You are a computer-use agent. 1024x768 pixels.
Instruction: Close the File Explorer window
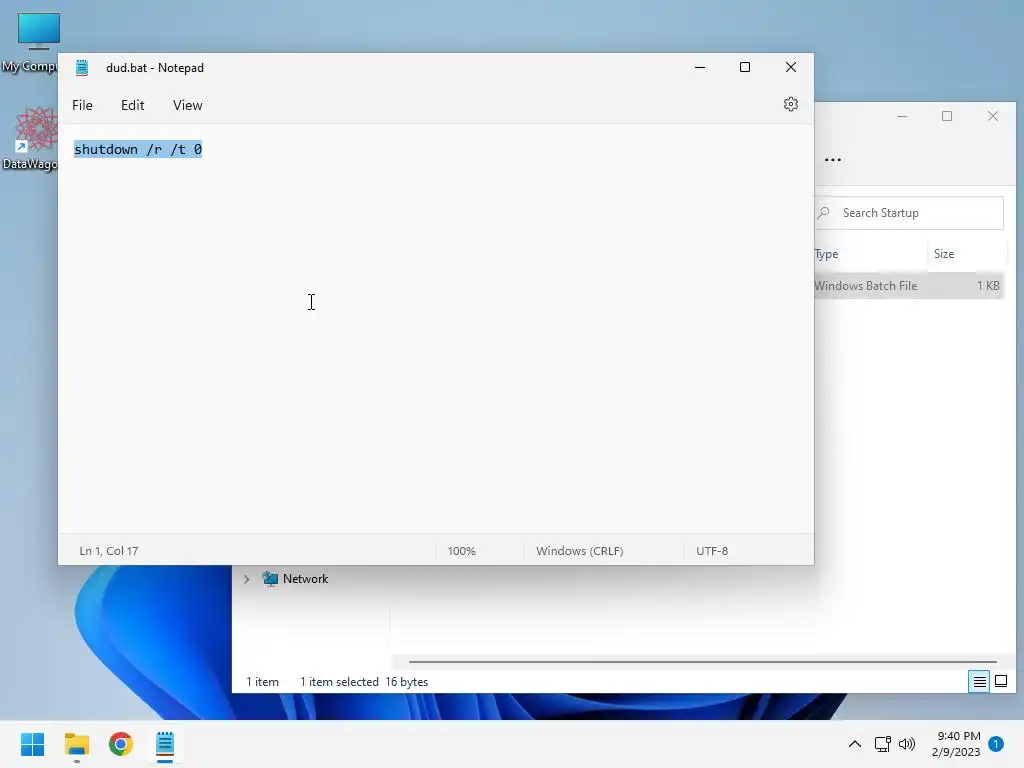993,116
